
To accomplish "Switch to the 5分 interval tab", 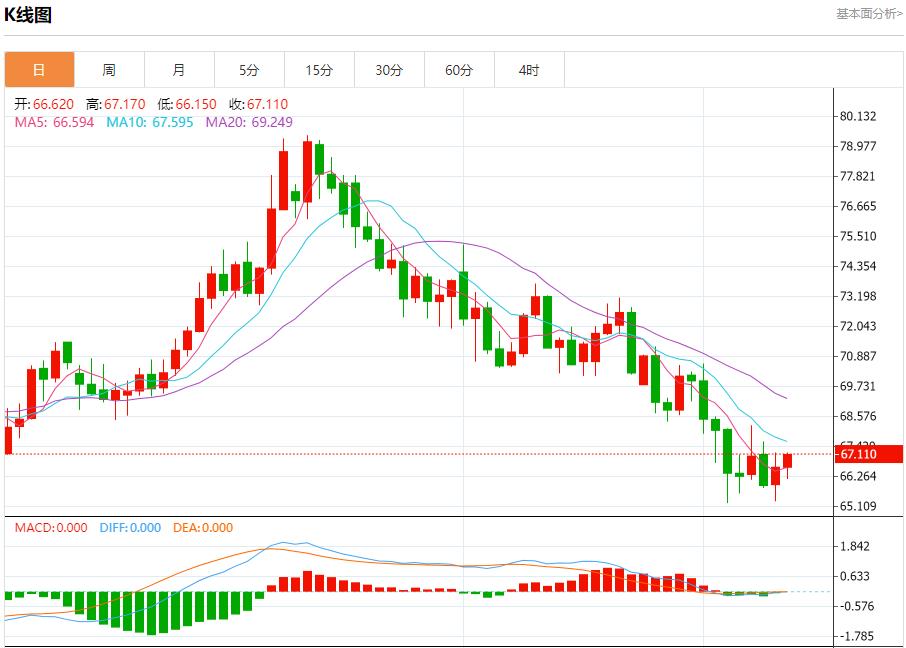I will tap(249, 70).
